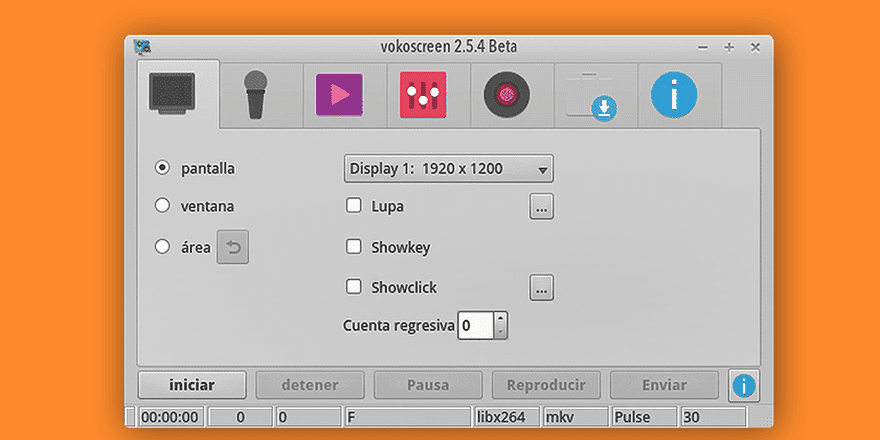Maximize the vokoscreen window with plus
This screenshot has width=880, height=440.
pos(729,48)
